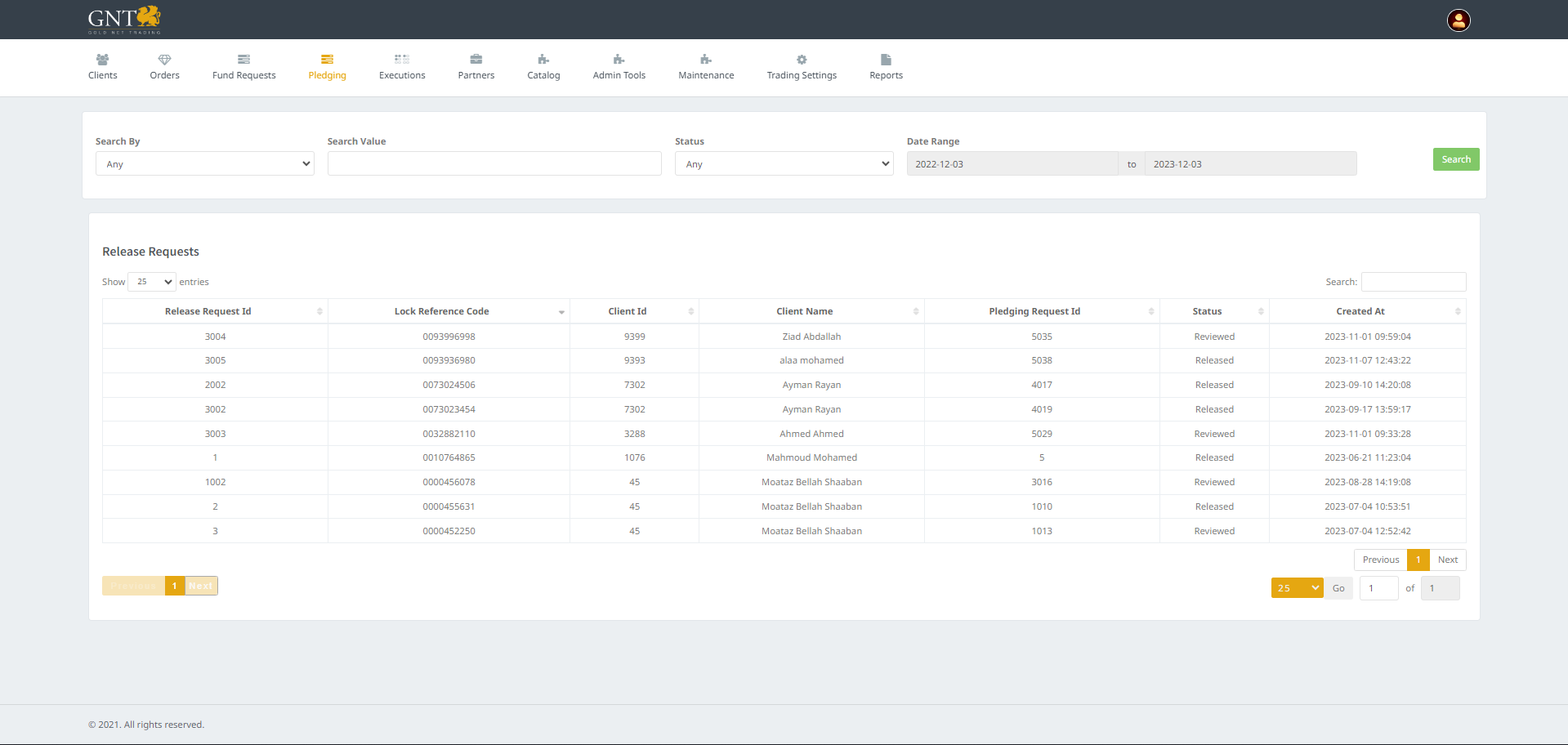The height and width of the screenshot is (745, 1568).
Task: Open the Orders diamond icon
Action: point(164,60)
